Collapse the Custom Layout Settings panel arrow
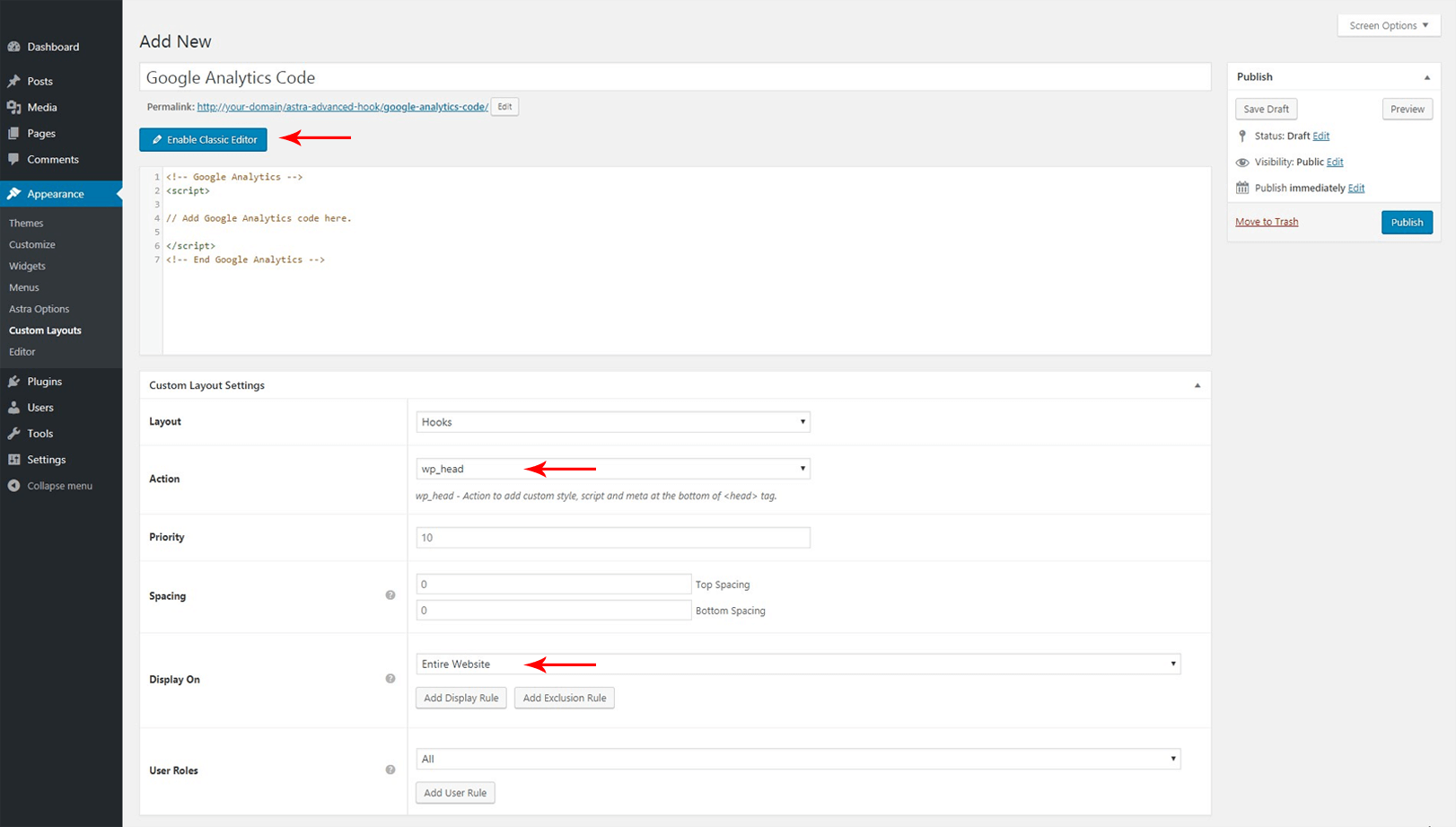The image size is (1456, 827). [x=1197, y=385]
